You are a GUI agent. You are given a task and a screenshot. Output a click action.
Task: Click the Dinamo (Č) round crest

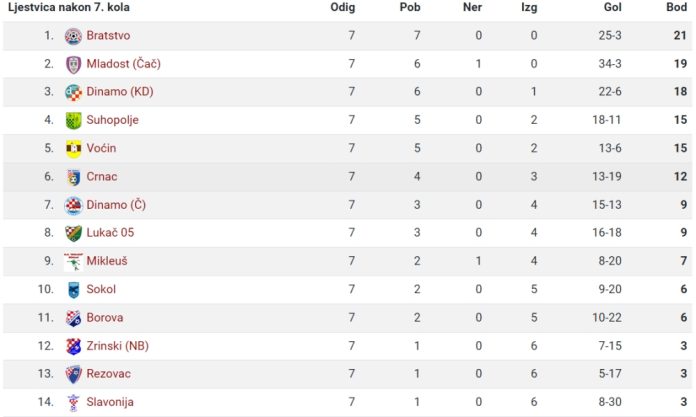click(73, 205)
